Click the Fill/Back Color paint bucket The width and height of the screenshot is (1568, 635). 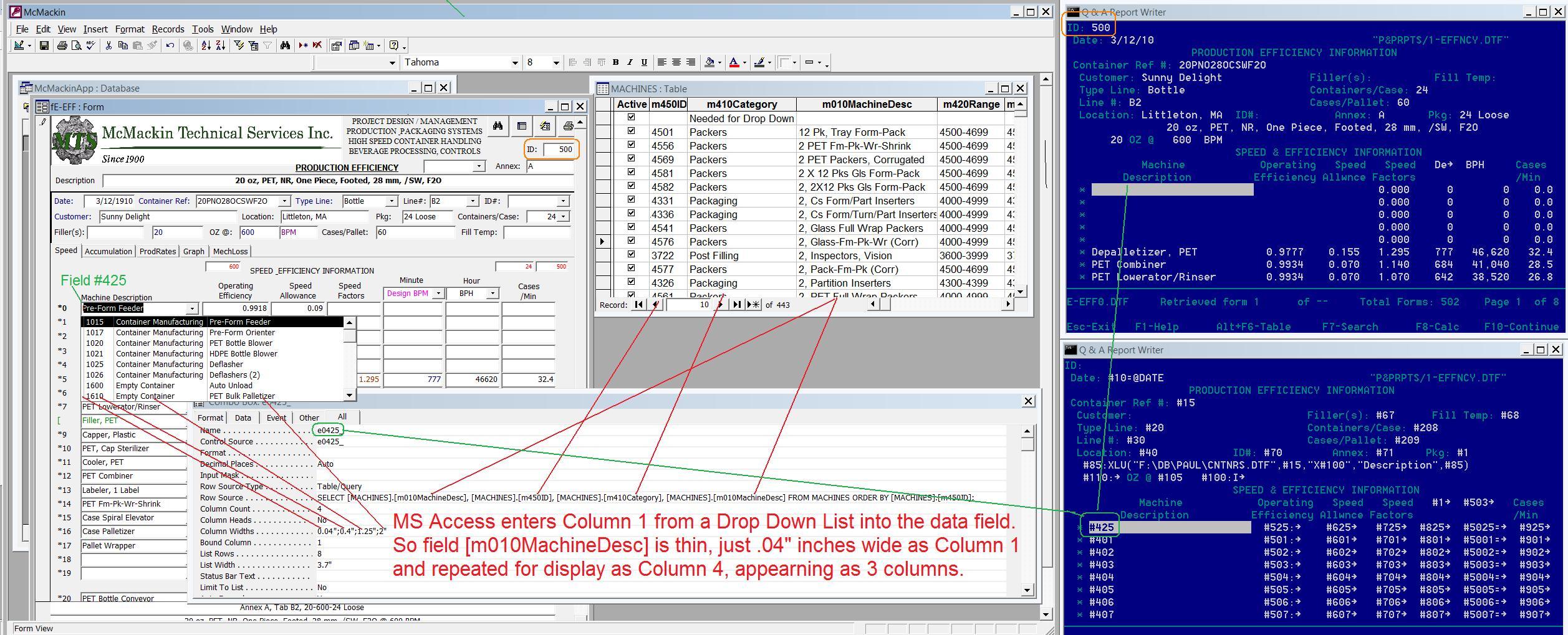pyautogui.click(x=709, y=62)
